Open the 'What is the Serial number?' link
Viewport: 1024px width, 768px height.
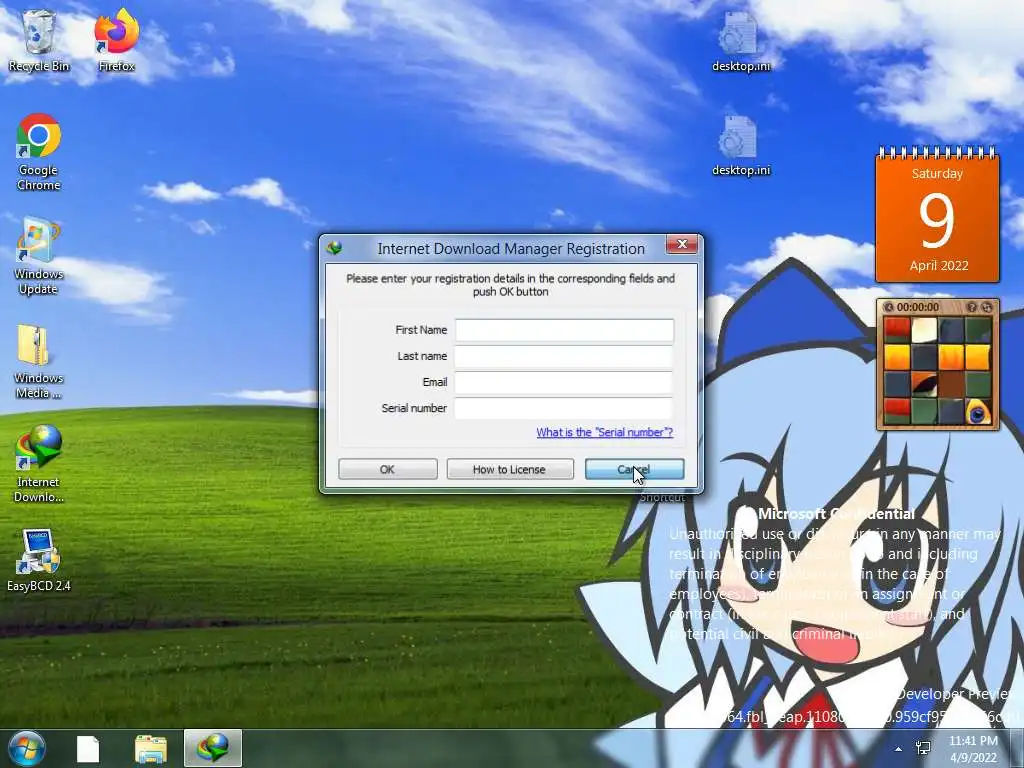(604, 432)
